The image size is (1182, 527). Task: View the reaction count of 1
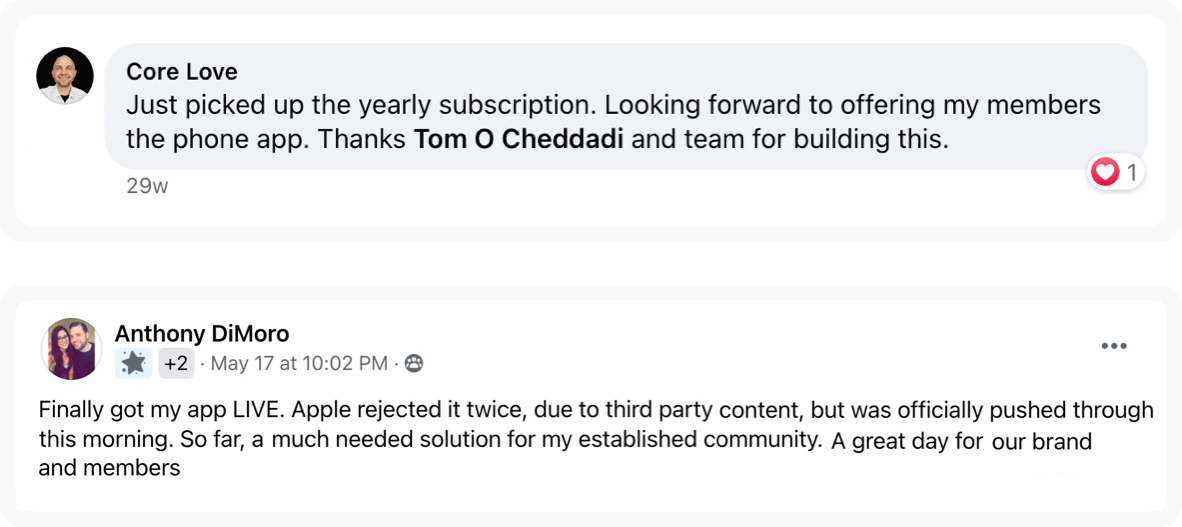1131,173
